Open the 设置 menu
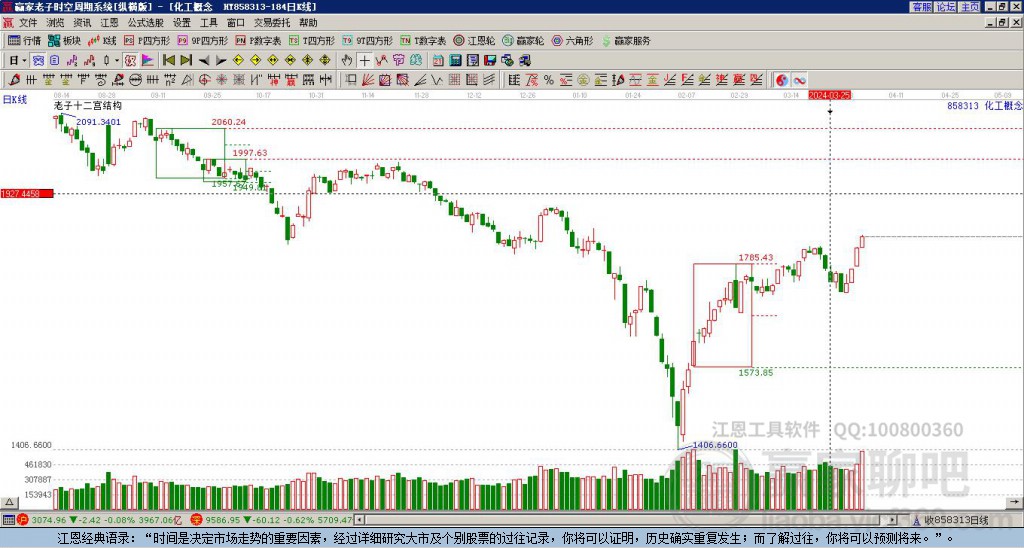The height and width of the screenshot is (548, 1024). (x=182, y=23)
